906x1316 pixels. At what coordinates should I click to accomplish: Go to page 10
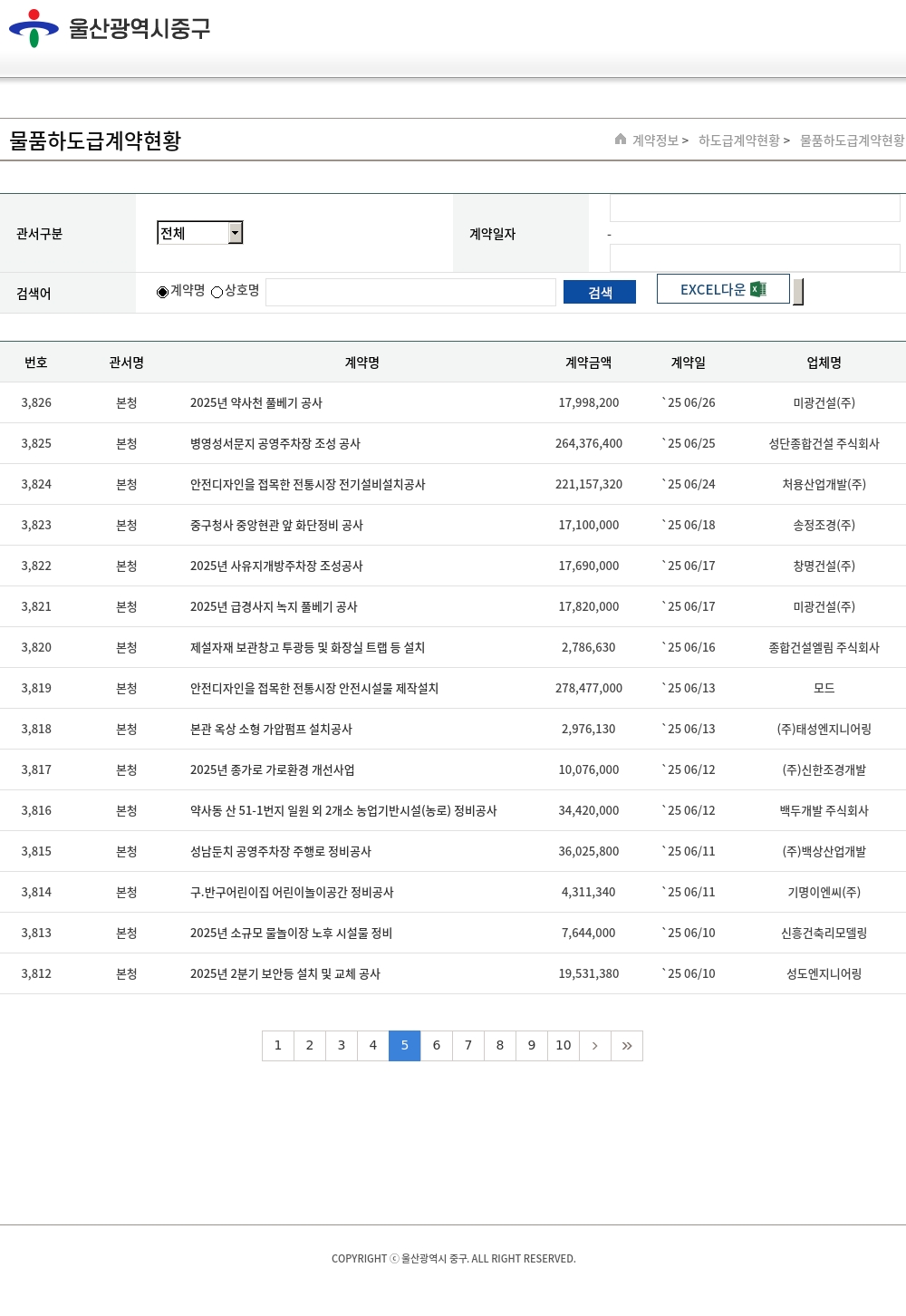click(564, 1046)
